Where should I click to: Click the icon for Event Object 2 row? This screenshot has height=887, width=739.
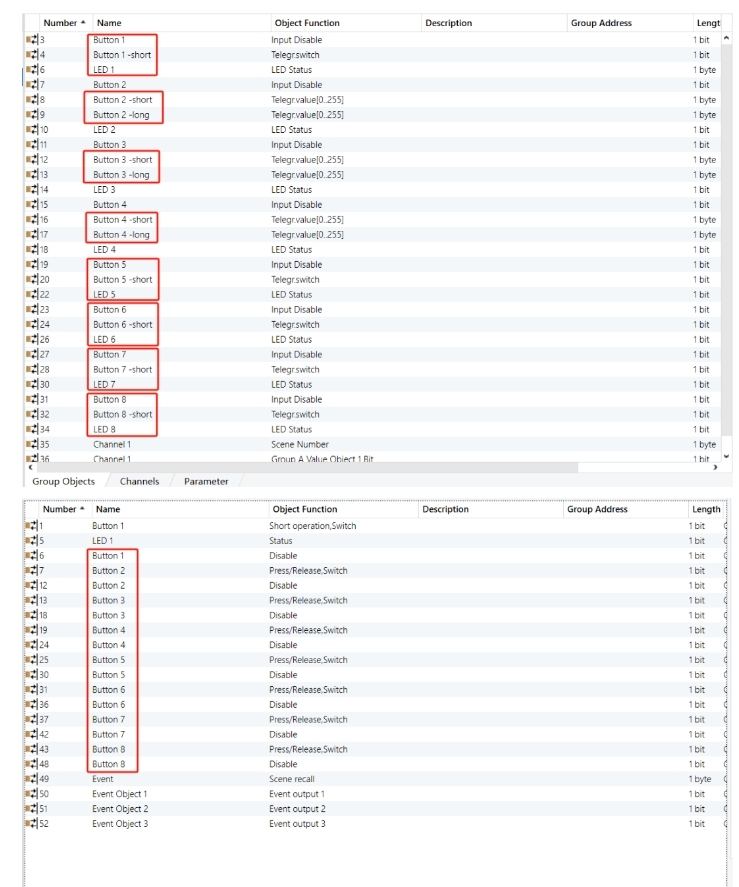click(29, 809)
